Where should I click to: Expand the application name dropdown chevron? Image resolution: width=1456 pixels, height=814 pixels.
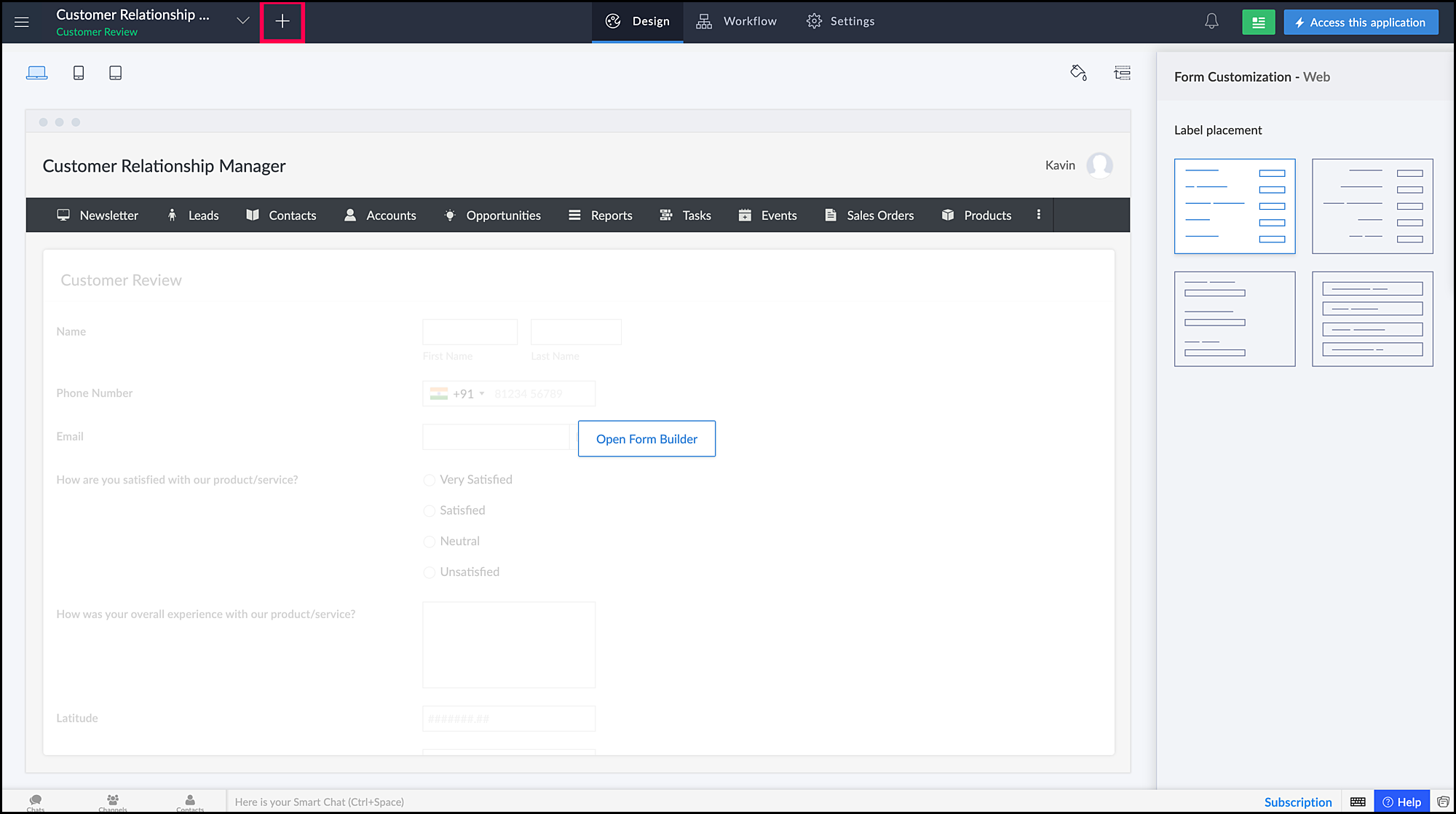coord(243,21)
